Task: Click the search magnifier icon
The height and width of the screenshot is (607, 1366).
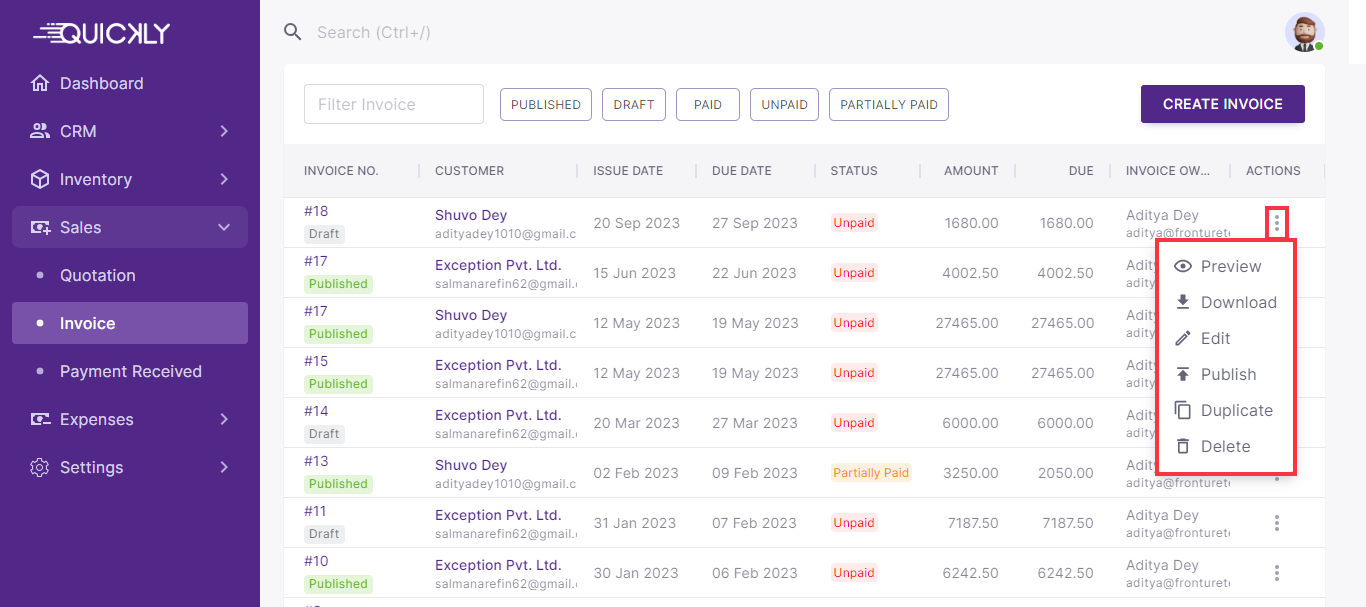Action: coord(292,32)
